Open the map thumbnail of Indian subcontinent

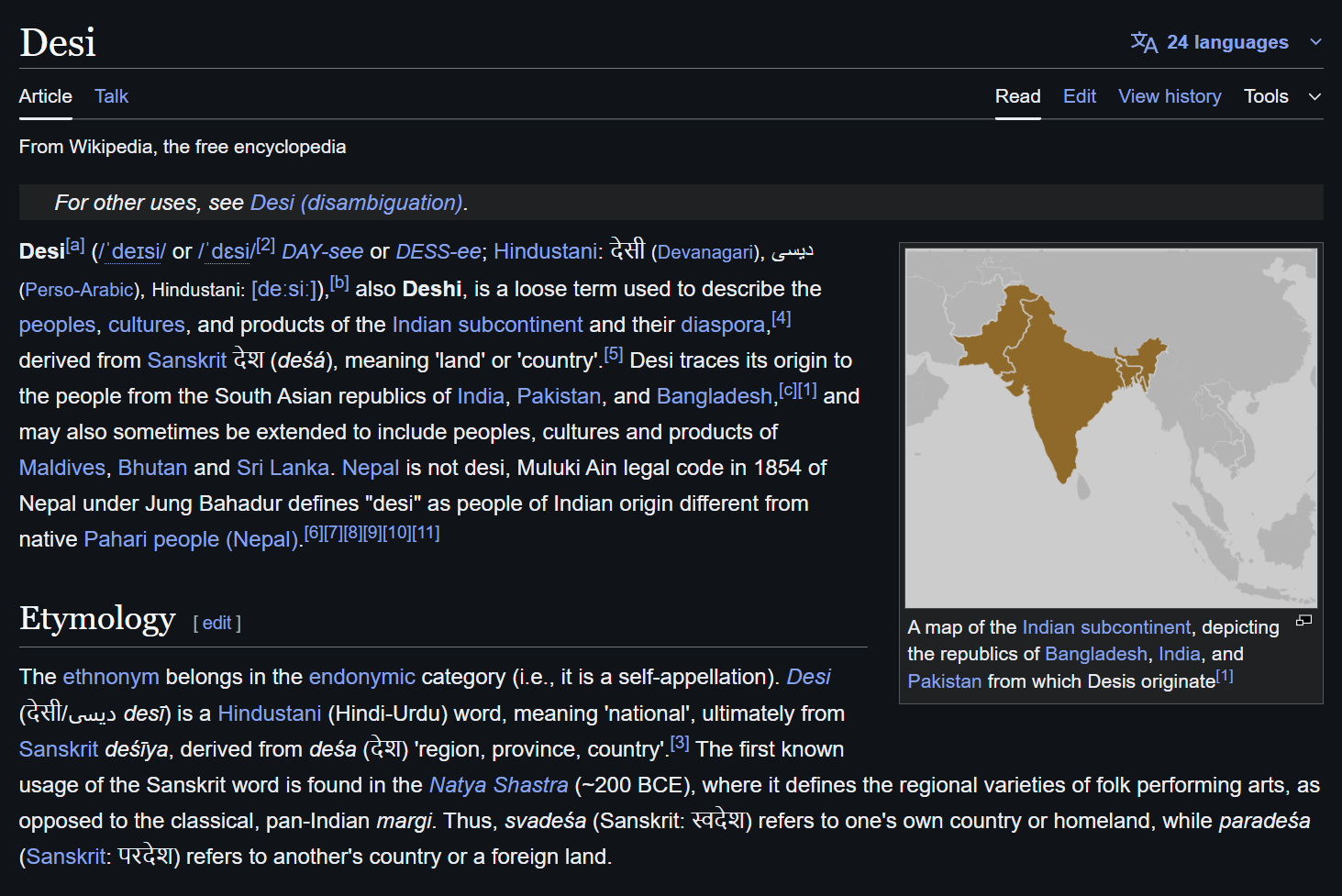[1111, 427]
